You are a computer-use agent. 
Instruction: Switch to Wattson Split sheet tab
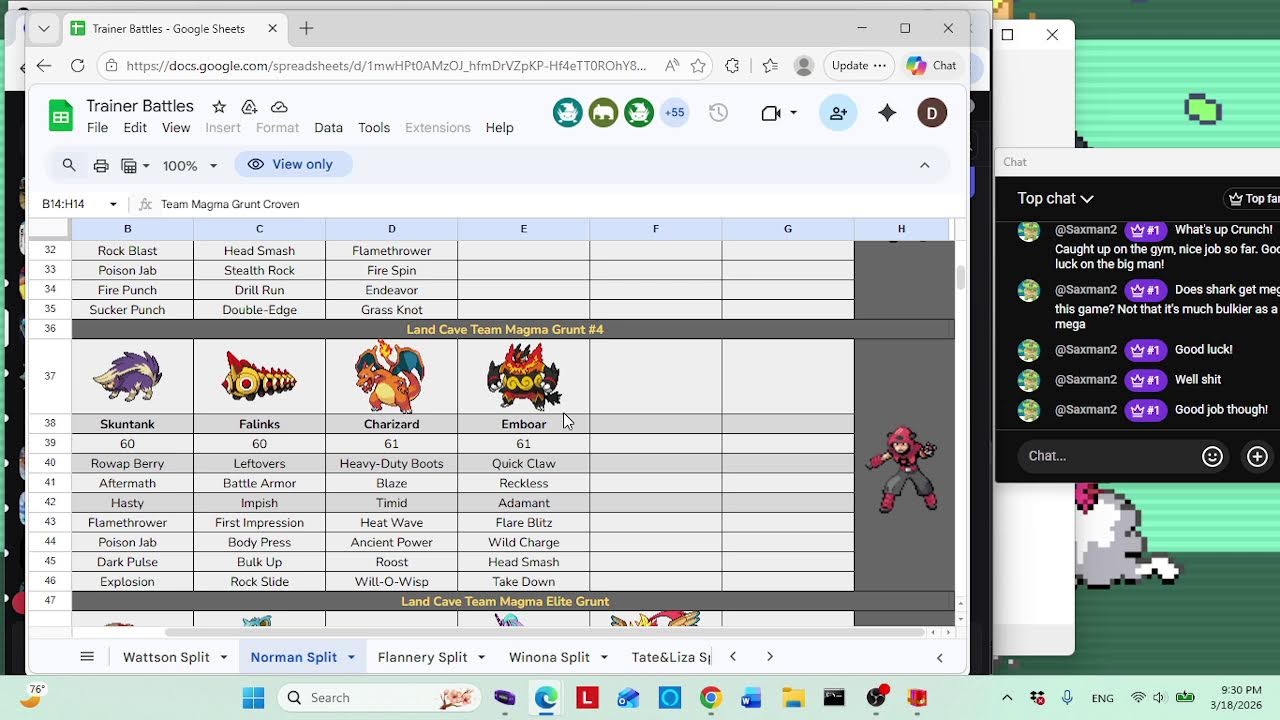click(x=166, y=657)
